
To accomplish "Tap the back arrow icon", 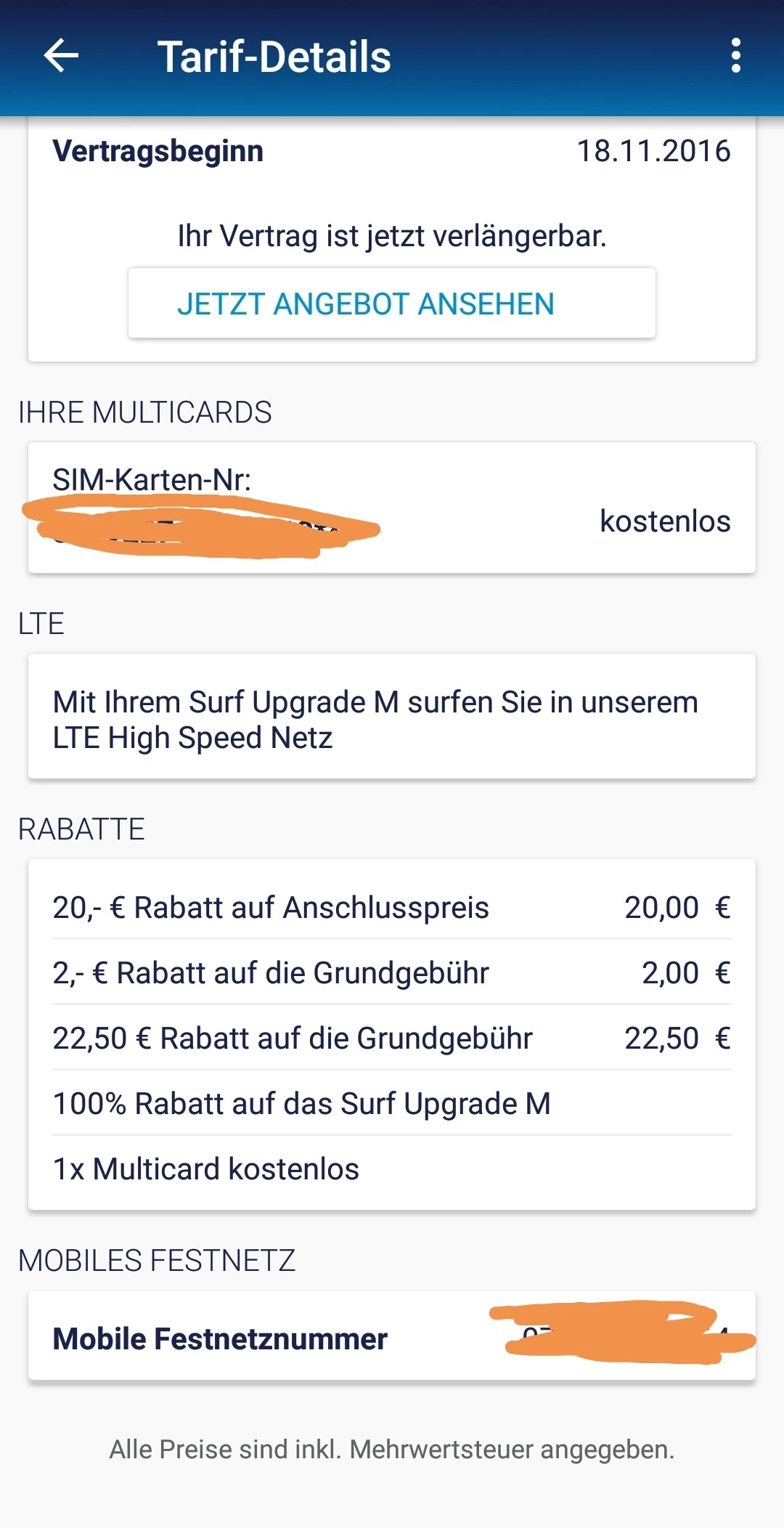I will [x=61, y=56].
